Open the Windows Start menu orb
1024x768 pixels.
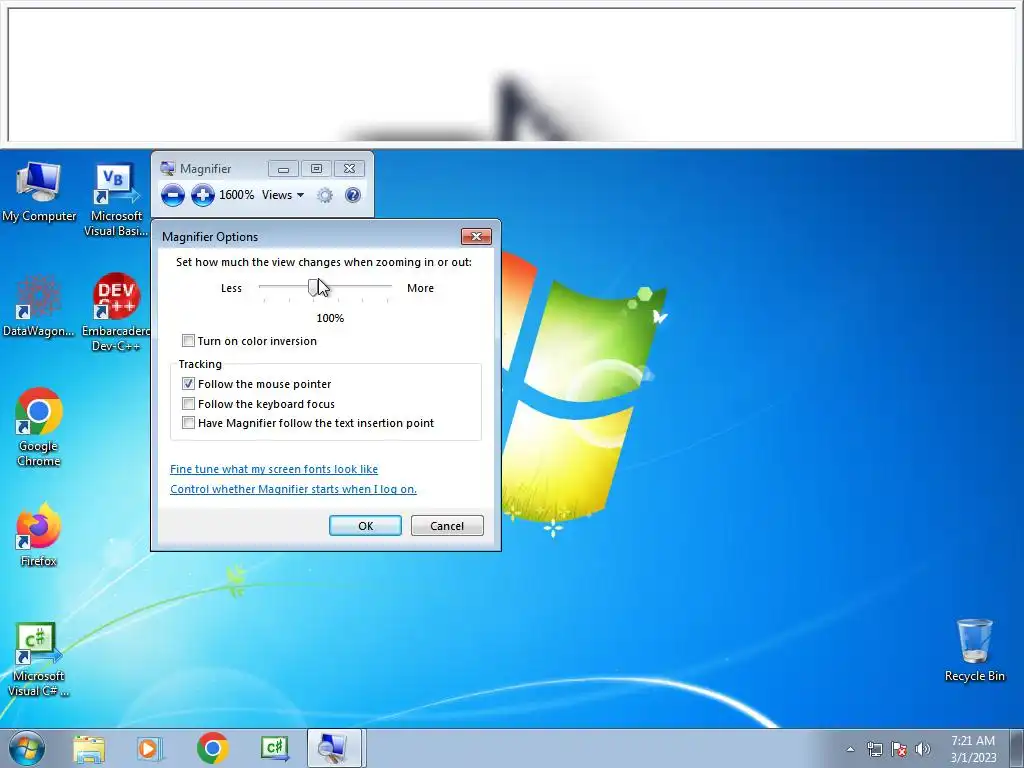(x=27, y=748)
